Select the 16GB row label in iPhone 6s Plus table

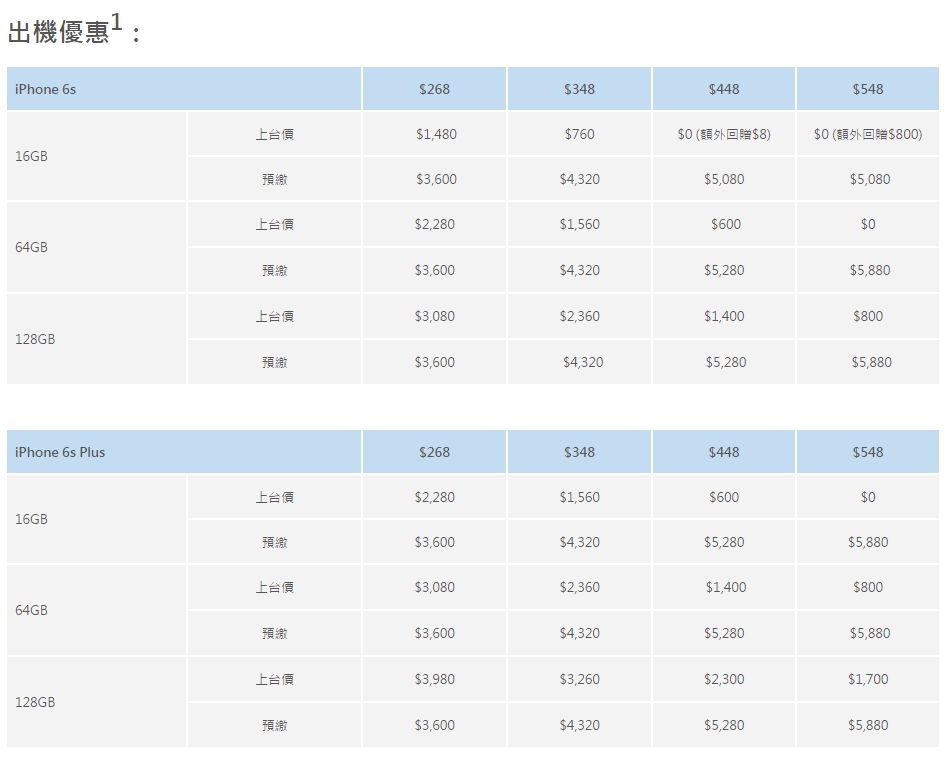coord(32,519)
